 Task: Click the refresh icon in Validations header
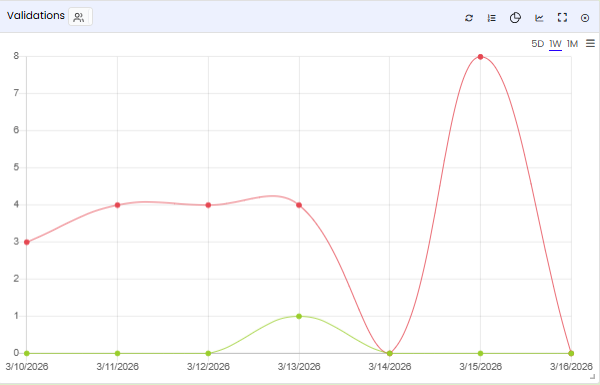(x=469, y=18)
